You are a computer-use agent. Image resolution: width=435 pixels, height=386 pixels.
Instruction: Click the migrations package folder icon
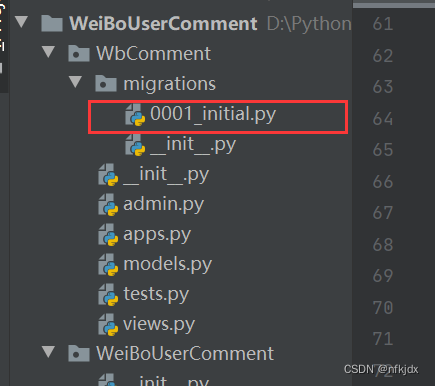tap(106, 83)
